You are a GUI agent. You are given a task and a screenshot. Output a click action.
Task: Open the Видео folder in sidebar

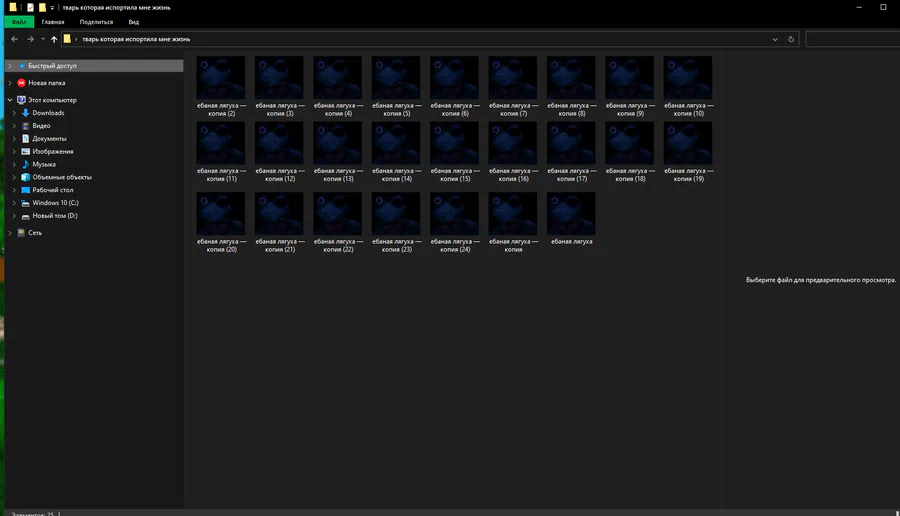(x=41, y=126)
